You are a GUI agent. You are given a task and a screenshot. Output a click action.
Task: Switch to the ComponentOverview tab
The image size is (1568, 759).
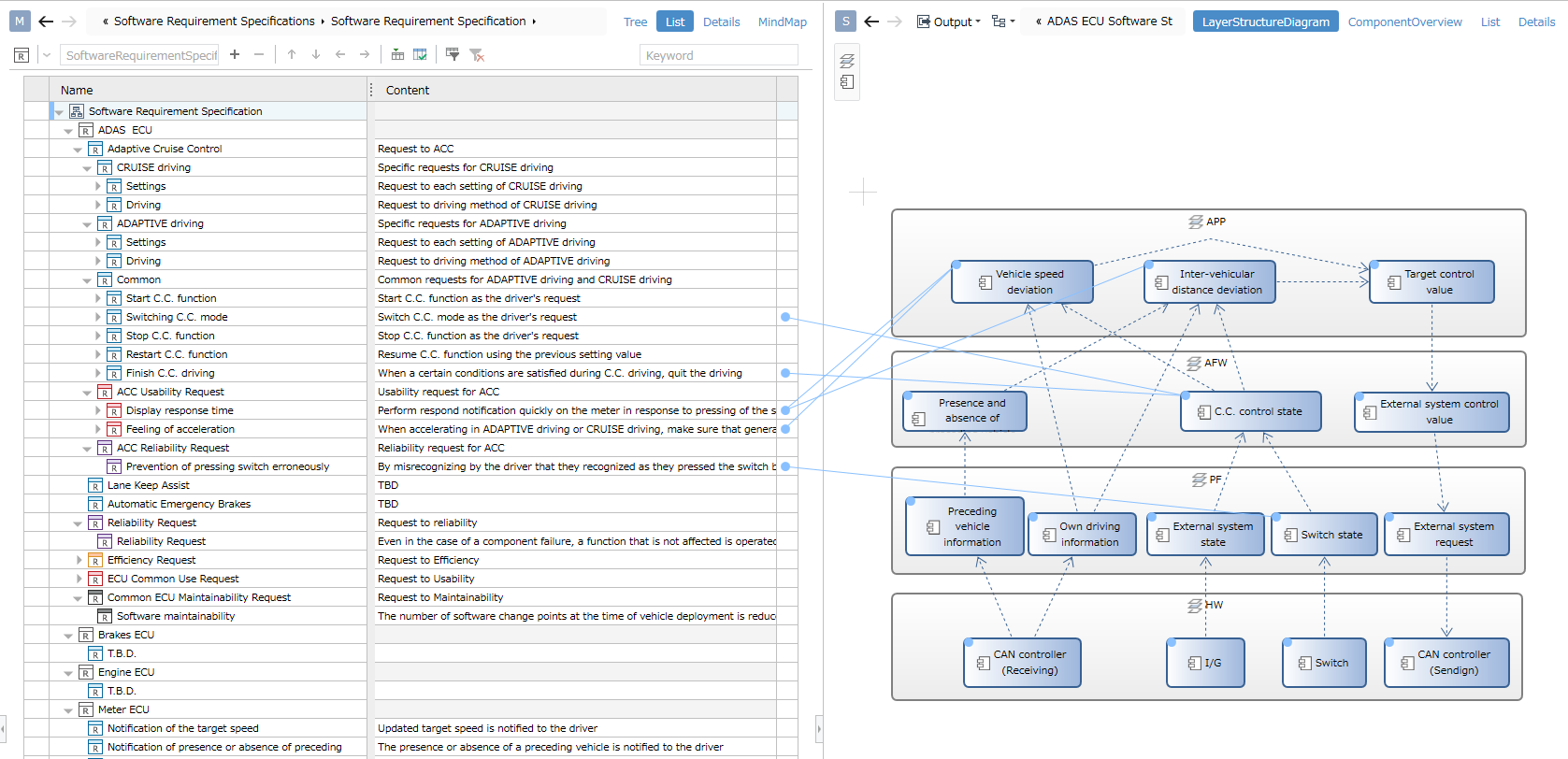click(x=1405, y=21)
